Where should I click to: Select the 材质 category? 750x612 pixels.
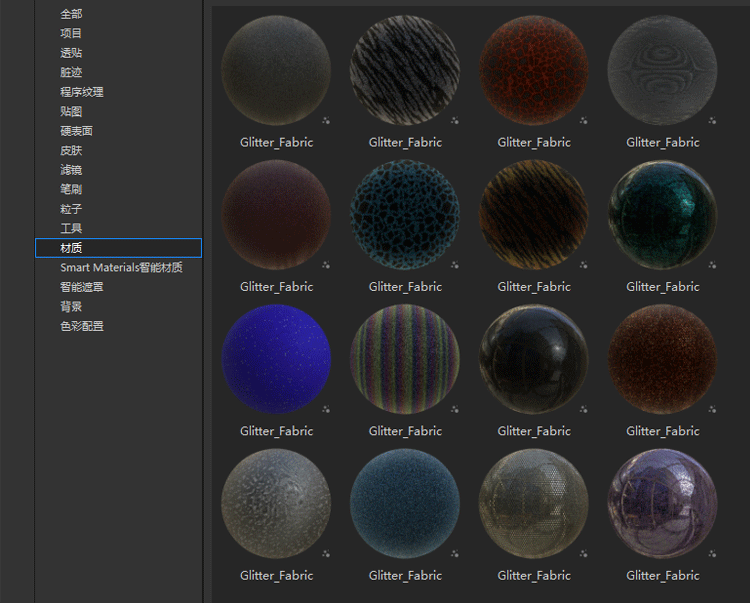point(71,248)
